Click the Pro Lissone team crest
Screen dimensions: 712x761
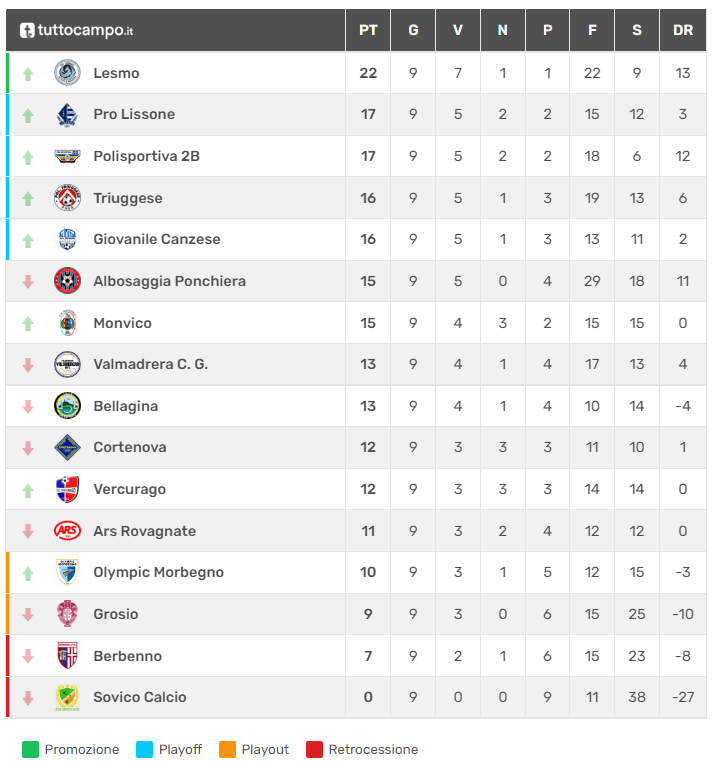tap(67, 115)
